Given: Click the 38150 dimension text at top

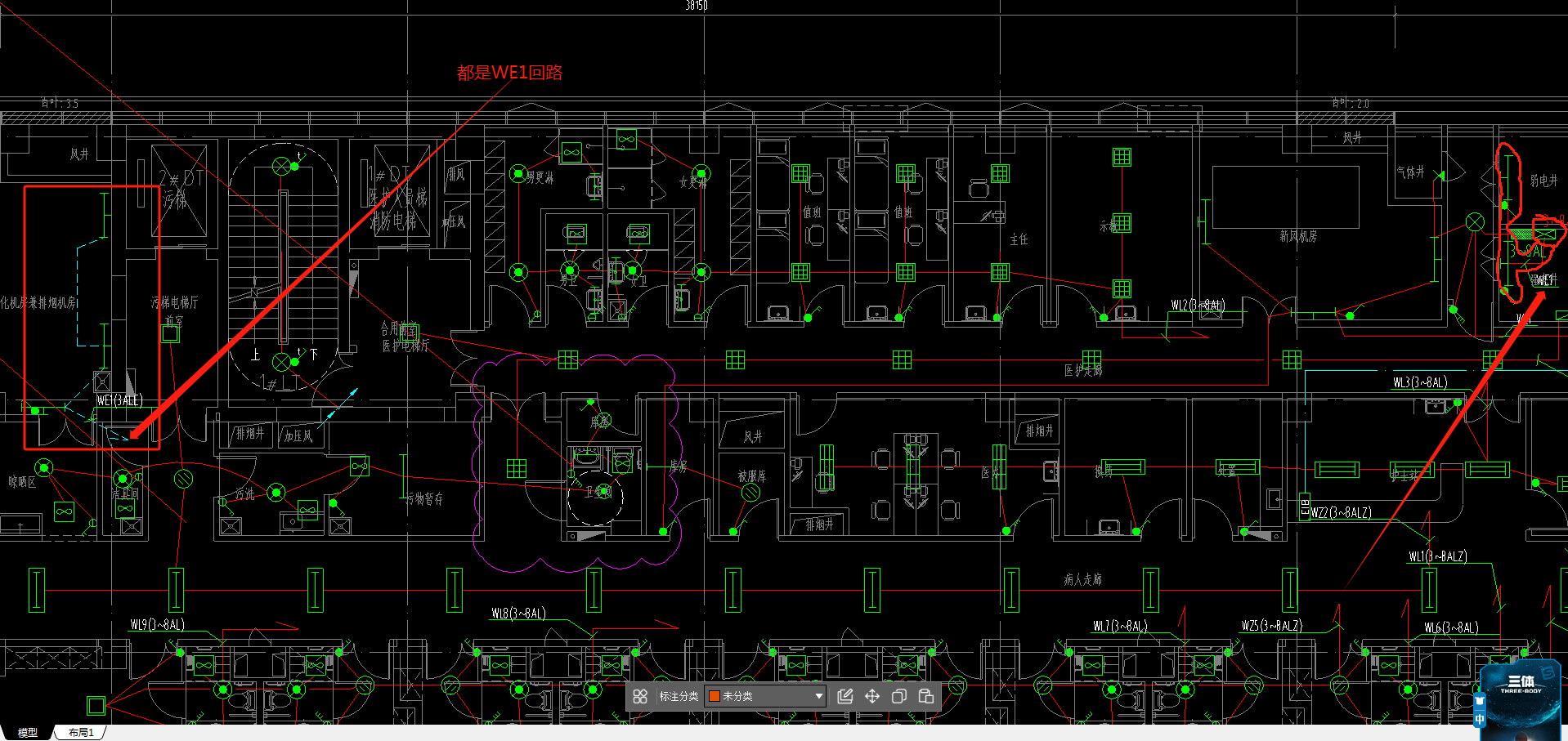Looking at the screenshot, I should coord(697,6).
